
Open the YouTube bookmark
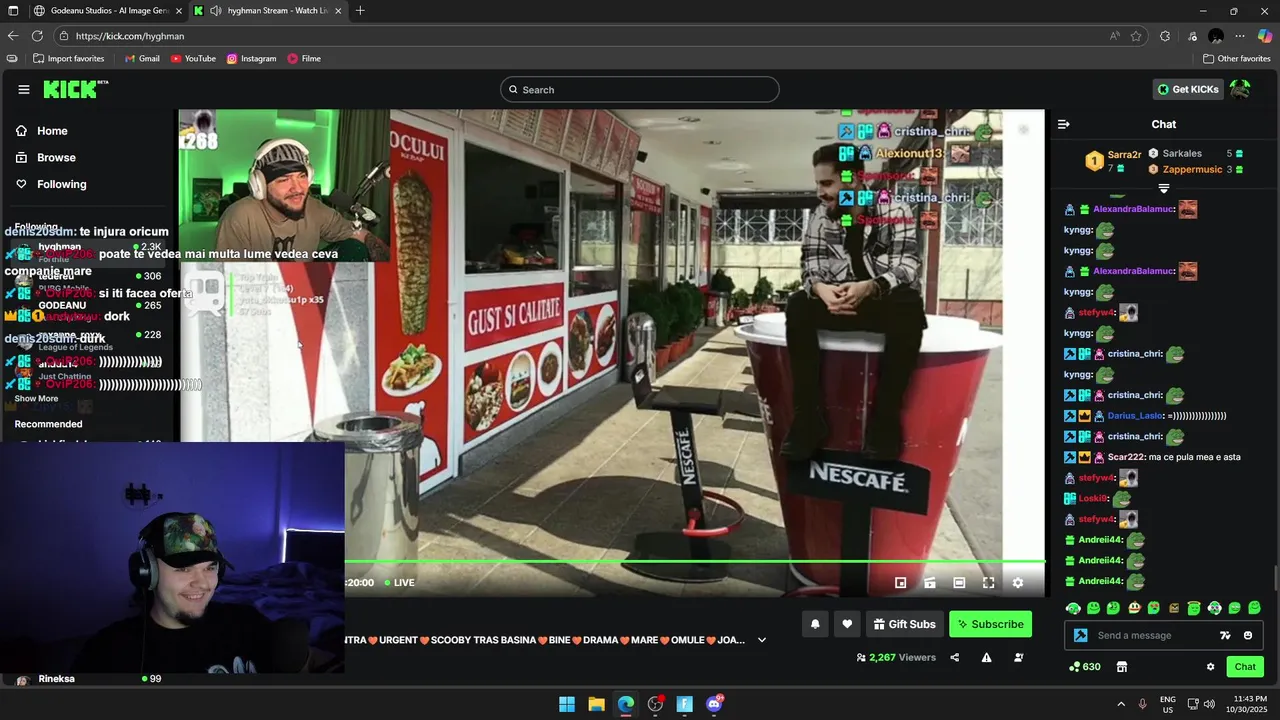[194, 59]
